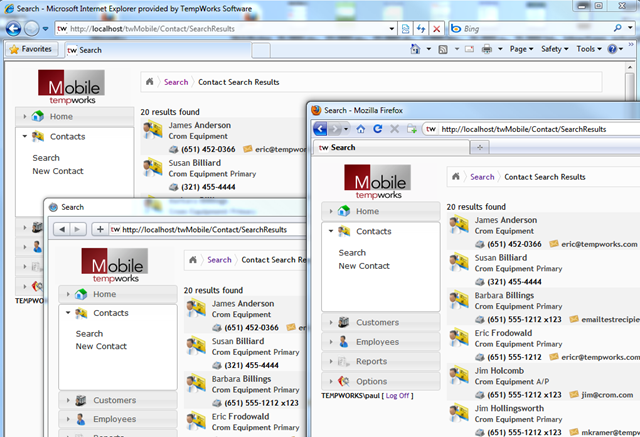Click Internet Explorer forward arrow button
The width and height of the screenshot is (640, 437).
pyautogui.click(x=31, y=29)
